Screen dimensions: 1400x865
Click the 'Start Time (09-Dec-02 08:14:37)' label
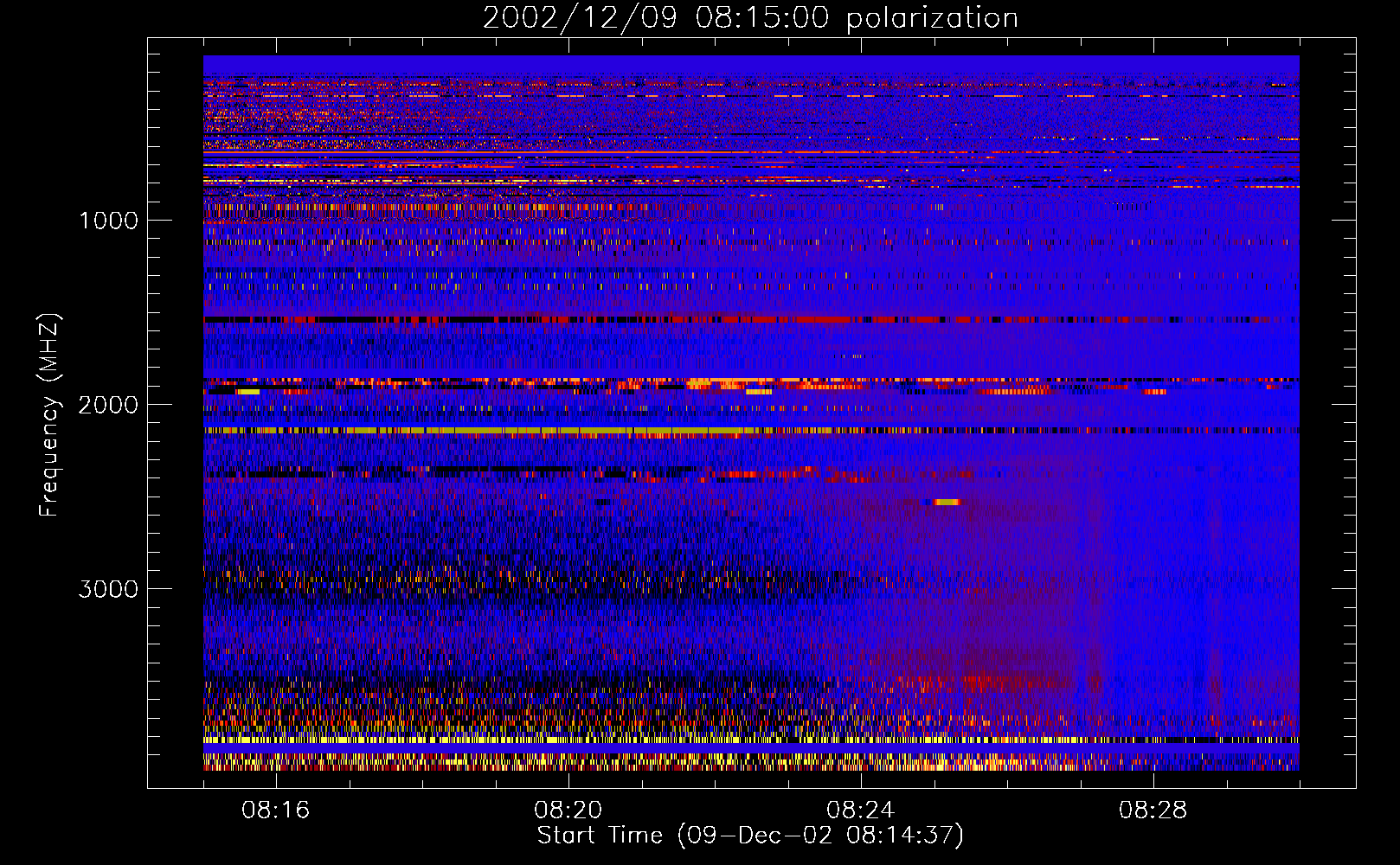pos(750,836)
